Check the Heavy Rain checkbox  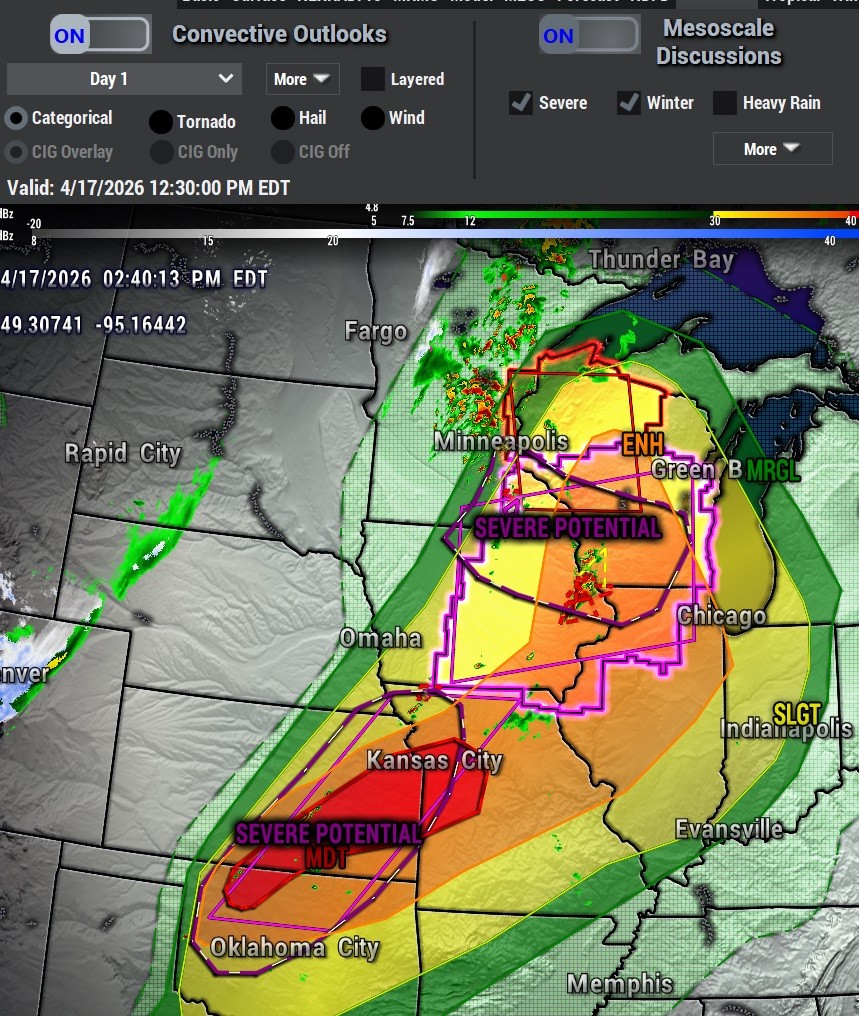725,103
